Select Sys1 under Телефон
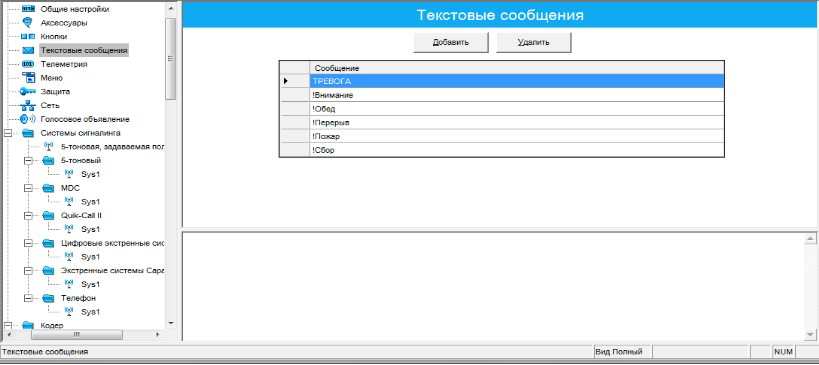This screenshot has height=365, width=819. (90, 312)
